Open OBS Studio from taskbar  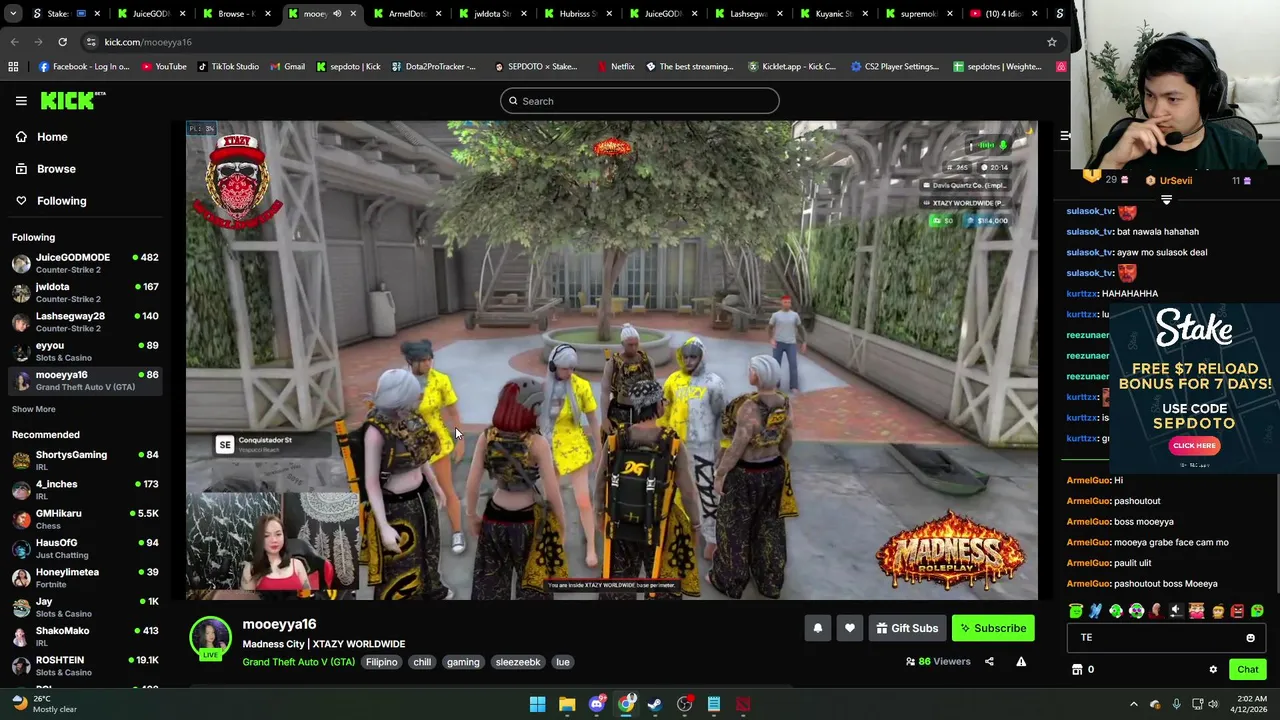[x=684, y=704]
